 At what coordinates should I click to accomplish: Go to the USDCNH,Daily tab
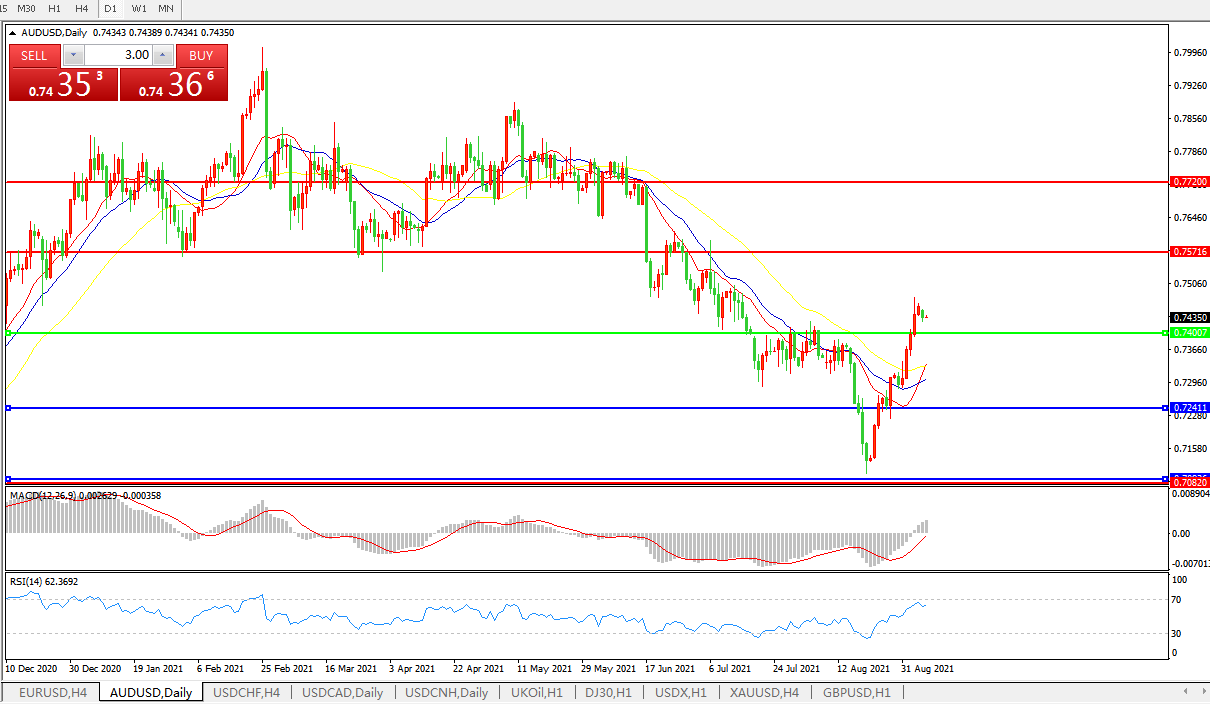click(447, 693)
